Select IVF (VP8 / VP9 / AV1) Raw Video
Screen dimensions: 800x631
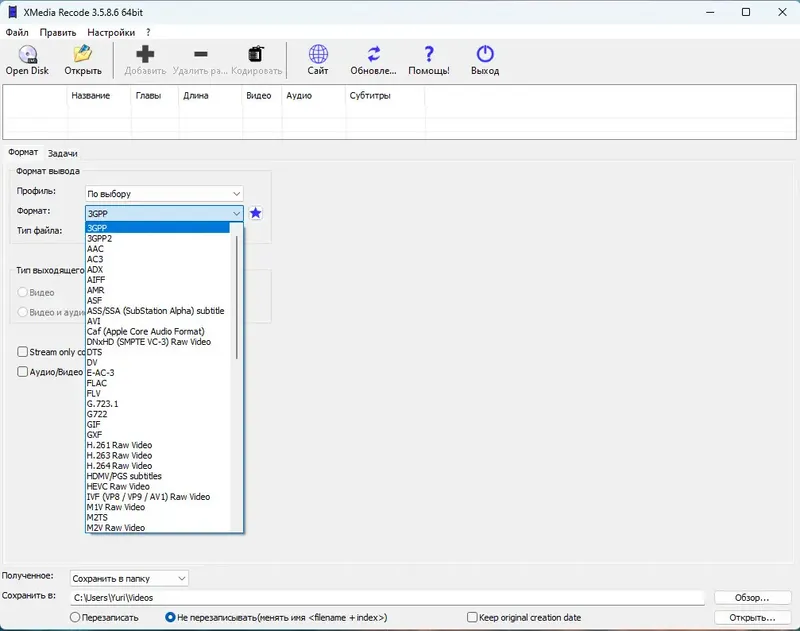click(x=158, y=496)
